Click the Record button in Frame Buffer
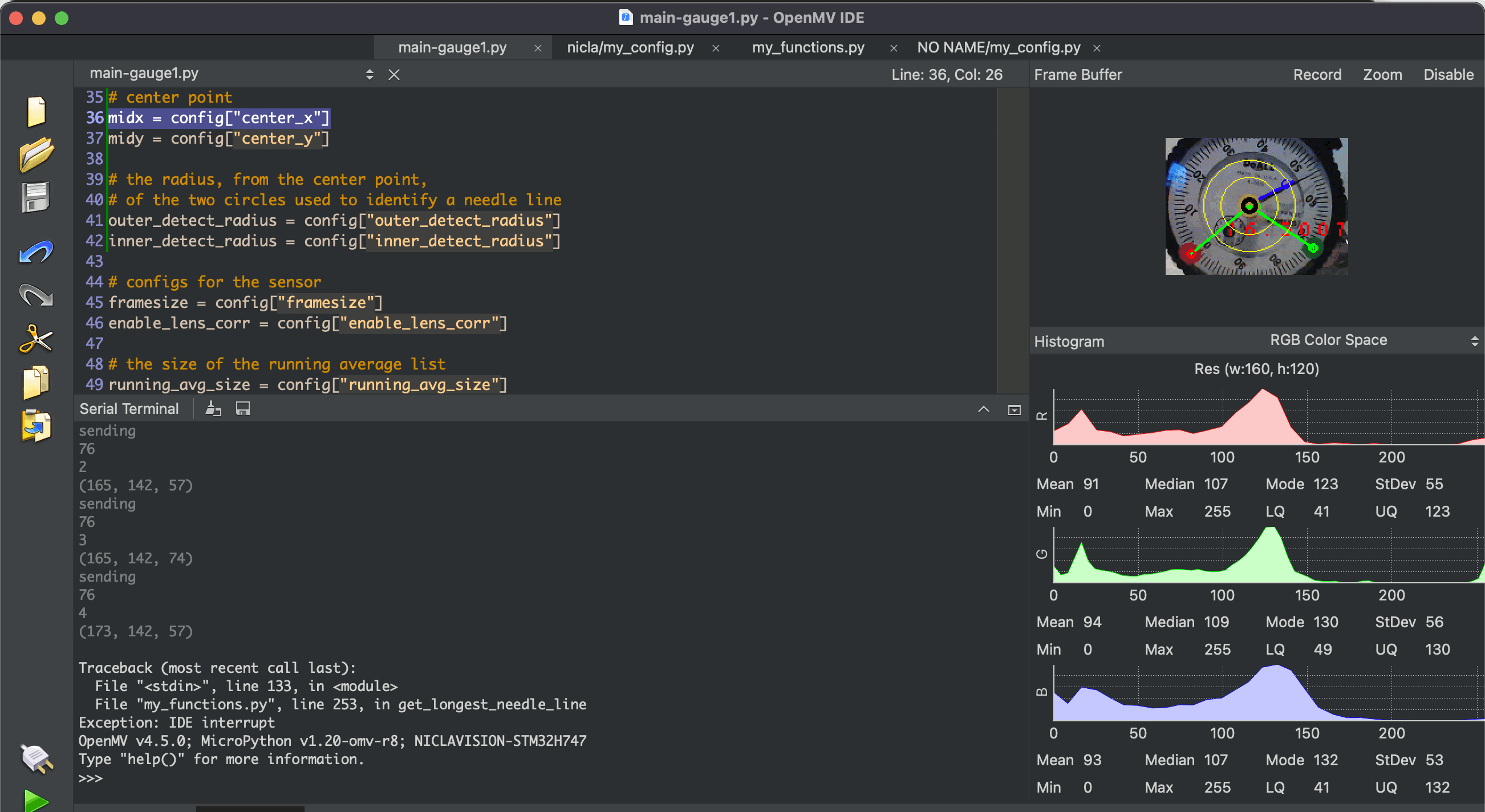 (1317, 74)
